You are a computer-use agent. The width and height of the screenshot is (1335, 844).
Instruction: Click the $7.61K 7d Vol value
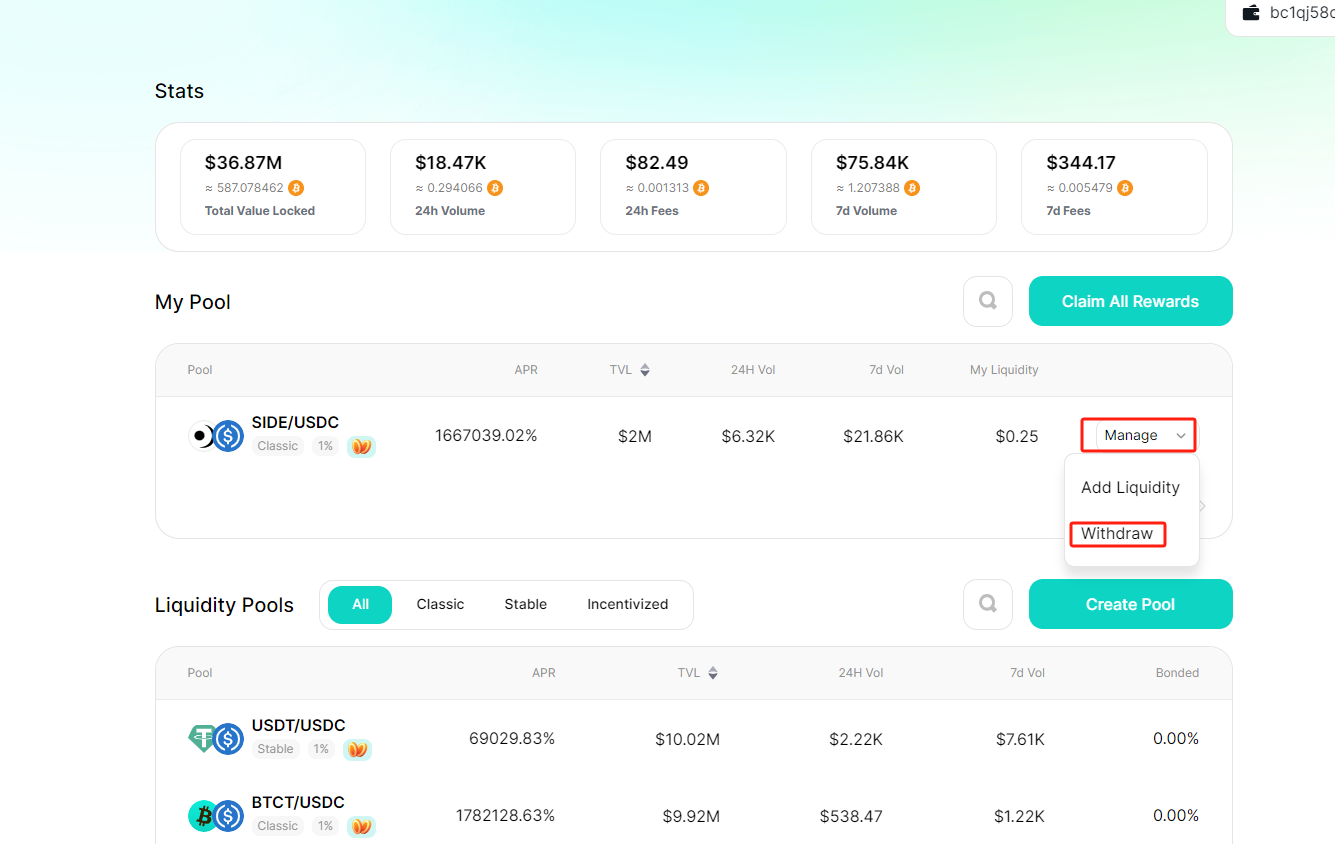click(1020, 740)
